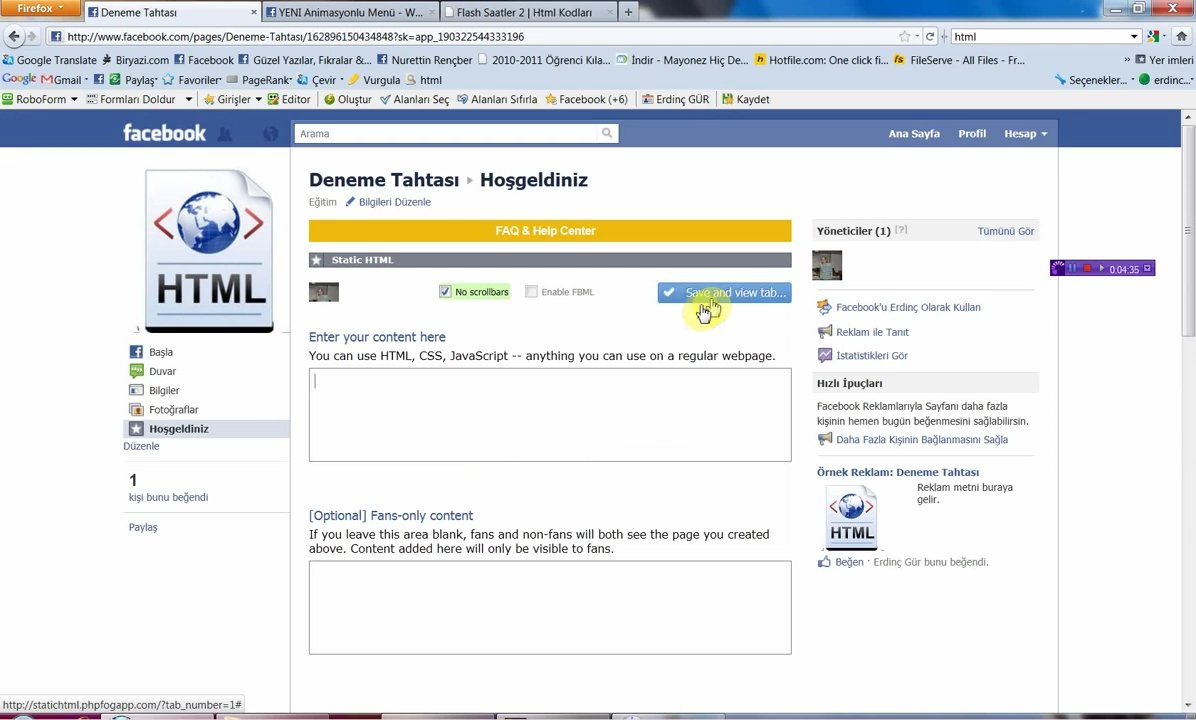Show more bookmarks with chevron
Image resolution: width=1196 pixels, height=720 pixels.
coord(1127,59)
